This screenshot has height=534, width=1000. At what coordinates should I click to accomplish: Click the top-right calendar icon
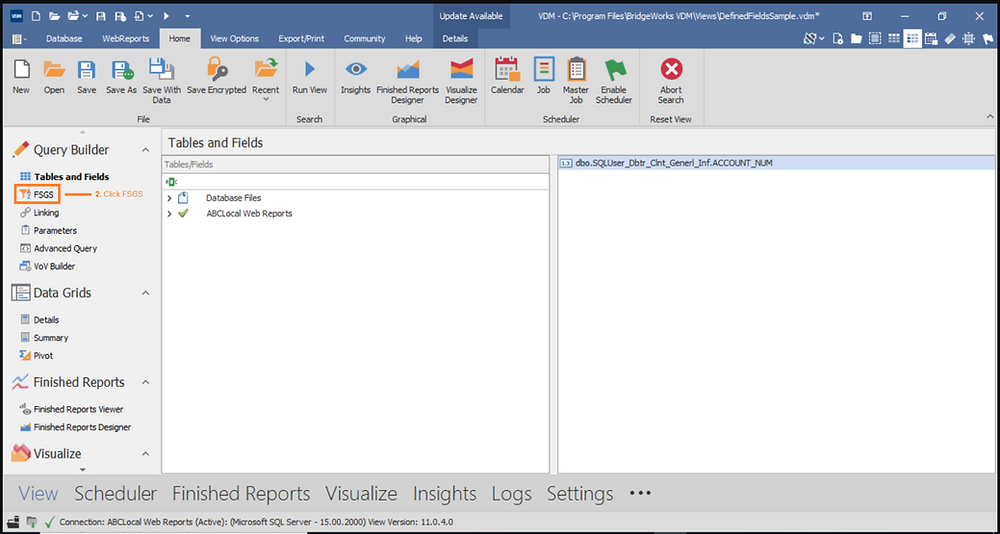930,39
